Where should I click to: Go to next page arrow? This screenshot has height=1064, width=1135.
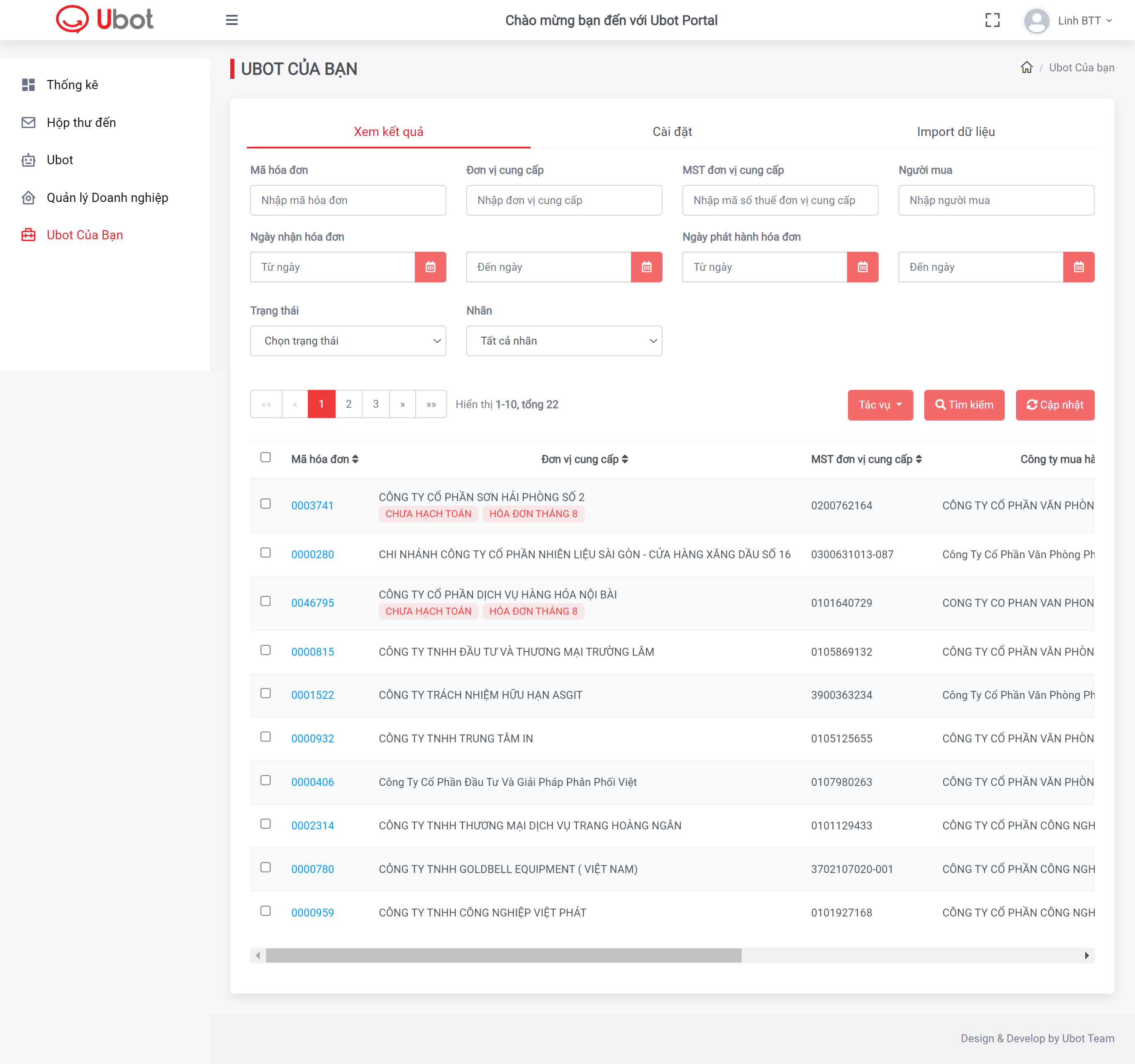point(402,404)
